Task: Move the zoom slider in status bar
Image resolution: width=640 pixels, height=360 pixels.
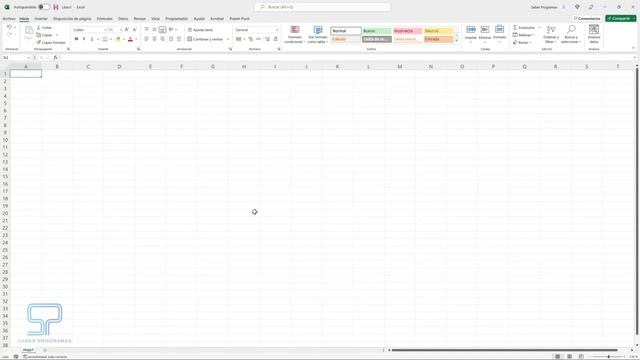Action: point(609,357)
